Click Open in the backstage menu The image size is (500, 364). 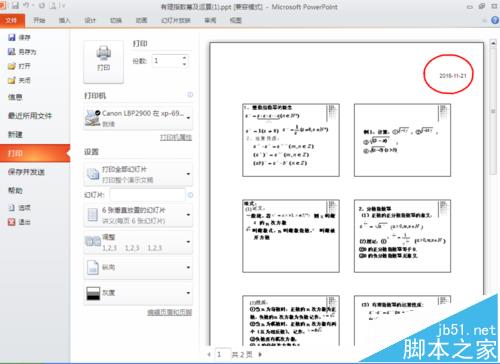coord(19,66)
